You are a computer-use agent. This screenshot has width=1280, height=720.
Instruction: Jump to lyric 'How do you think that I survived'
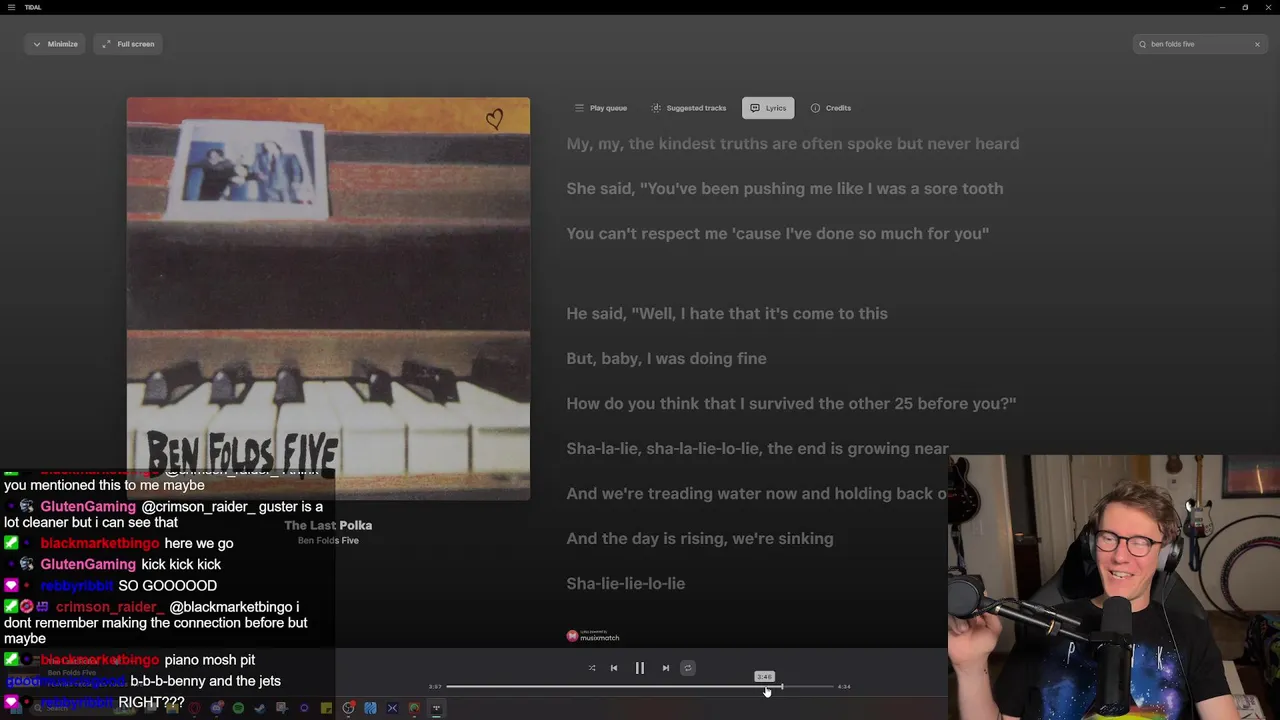click(791, 404)
